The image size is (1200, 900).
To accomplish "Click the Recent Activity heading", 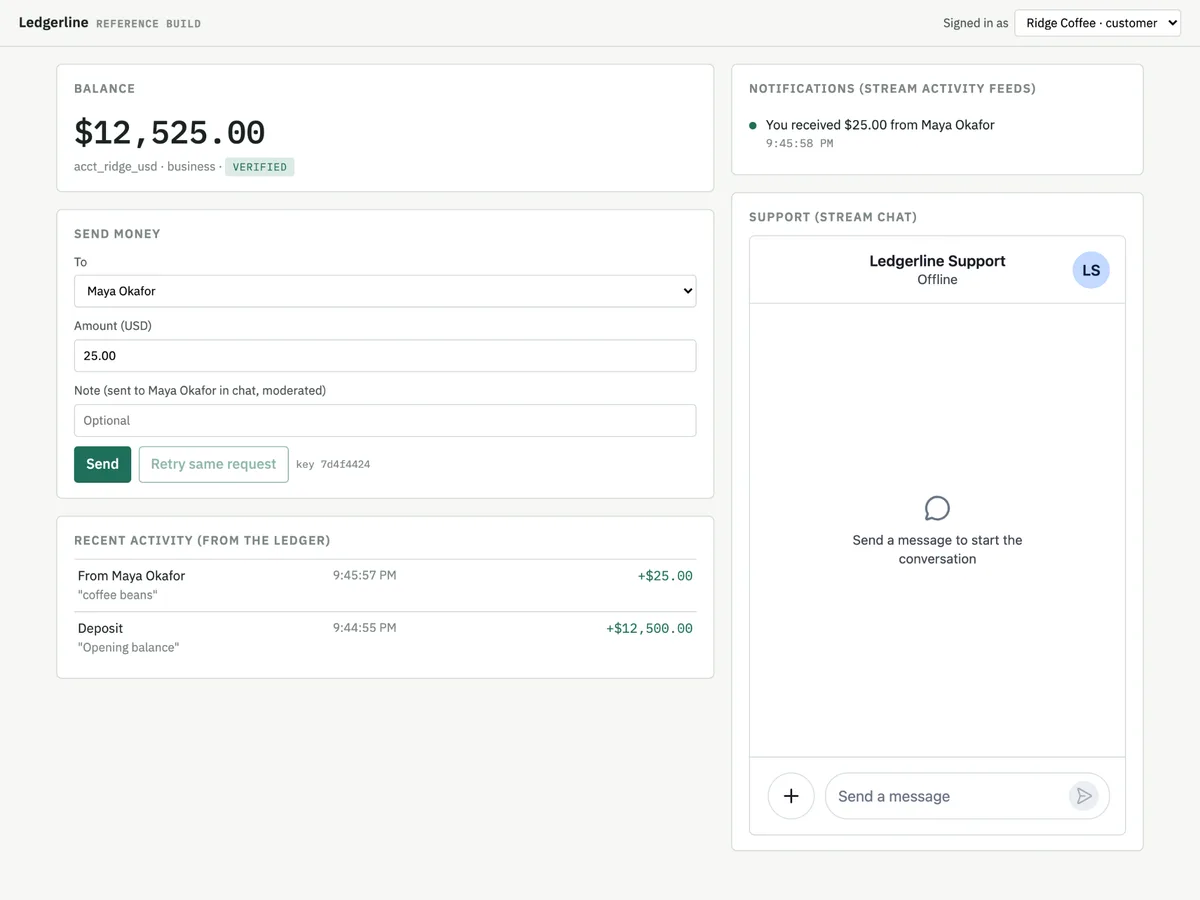I will pyautogui.click(x=202, y=541).
